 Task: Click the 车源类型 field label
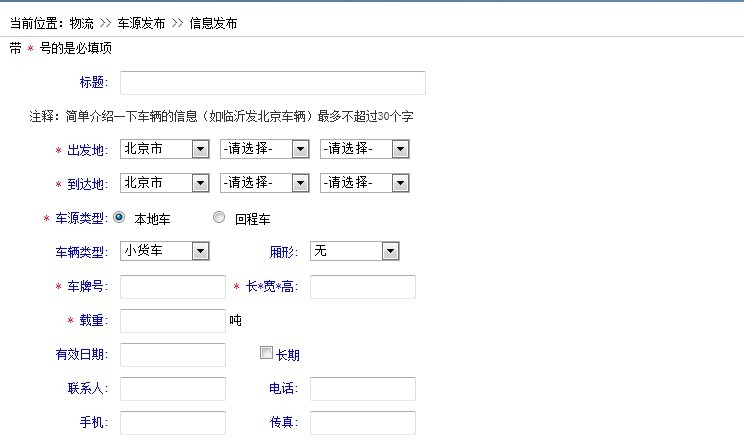[82, 218]
